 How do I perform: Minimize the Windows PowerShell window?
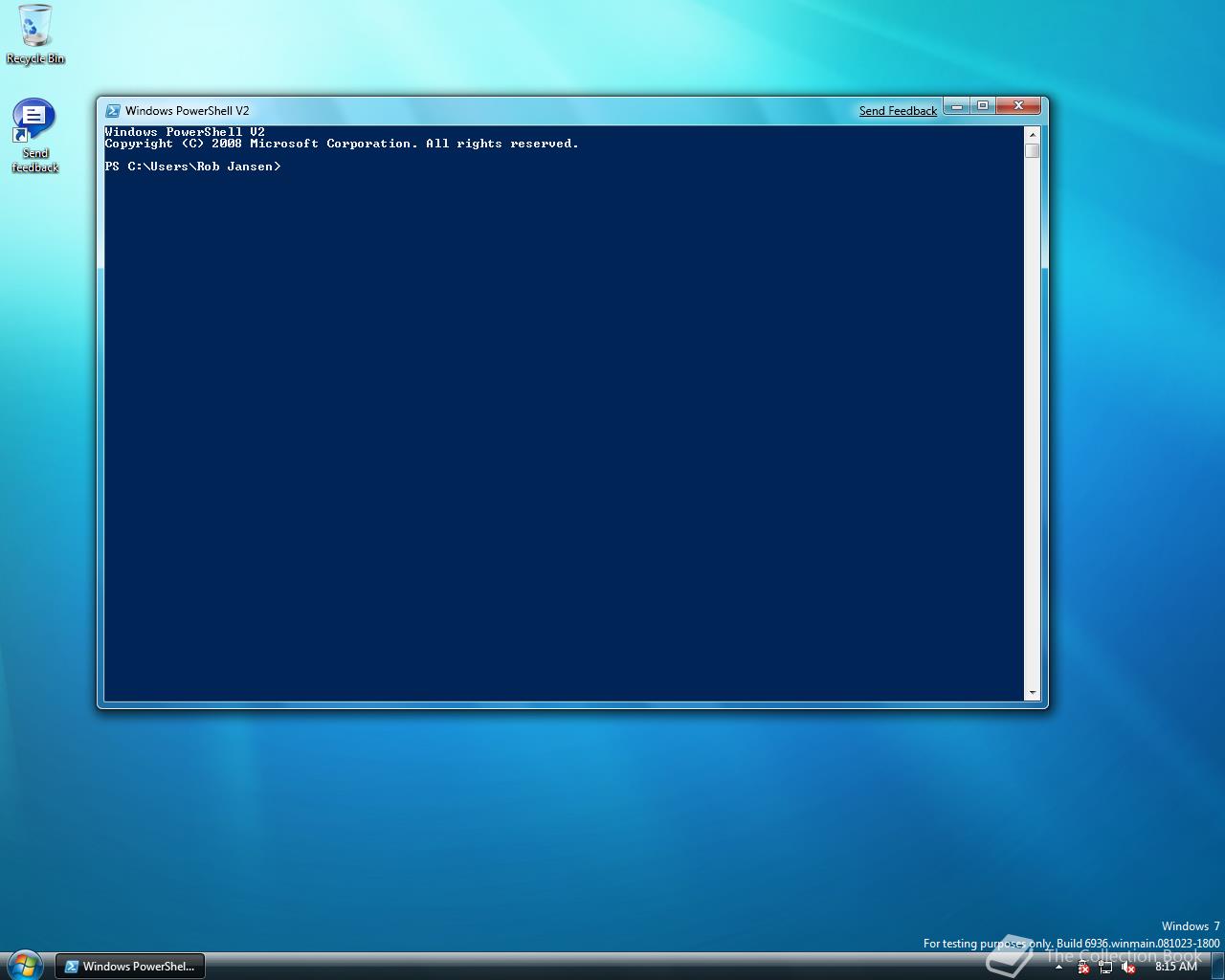(956, 106)
